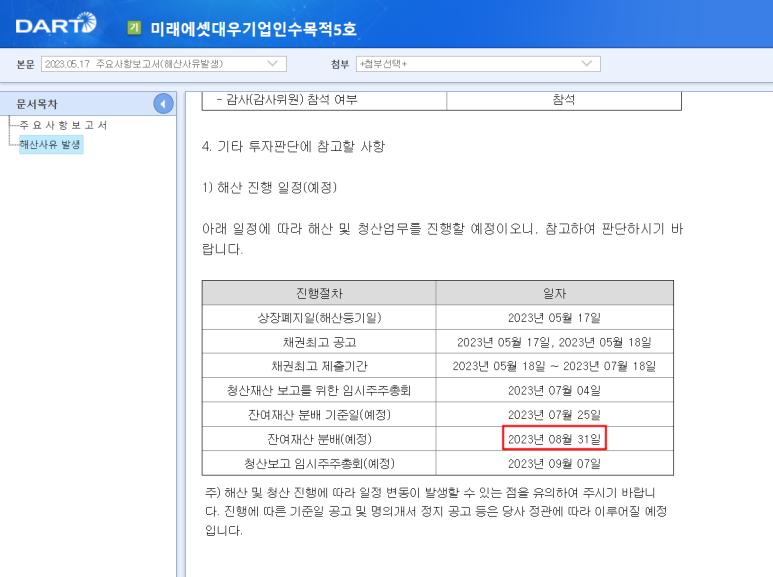
Task: Click cell 채권최고 공고
Action: [x=319, y=342]
